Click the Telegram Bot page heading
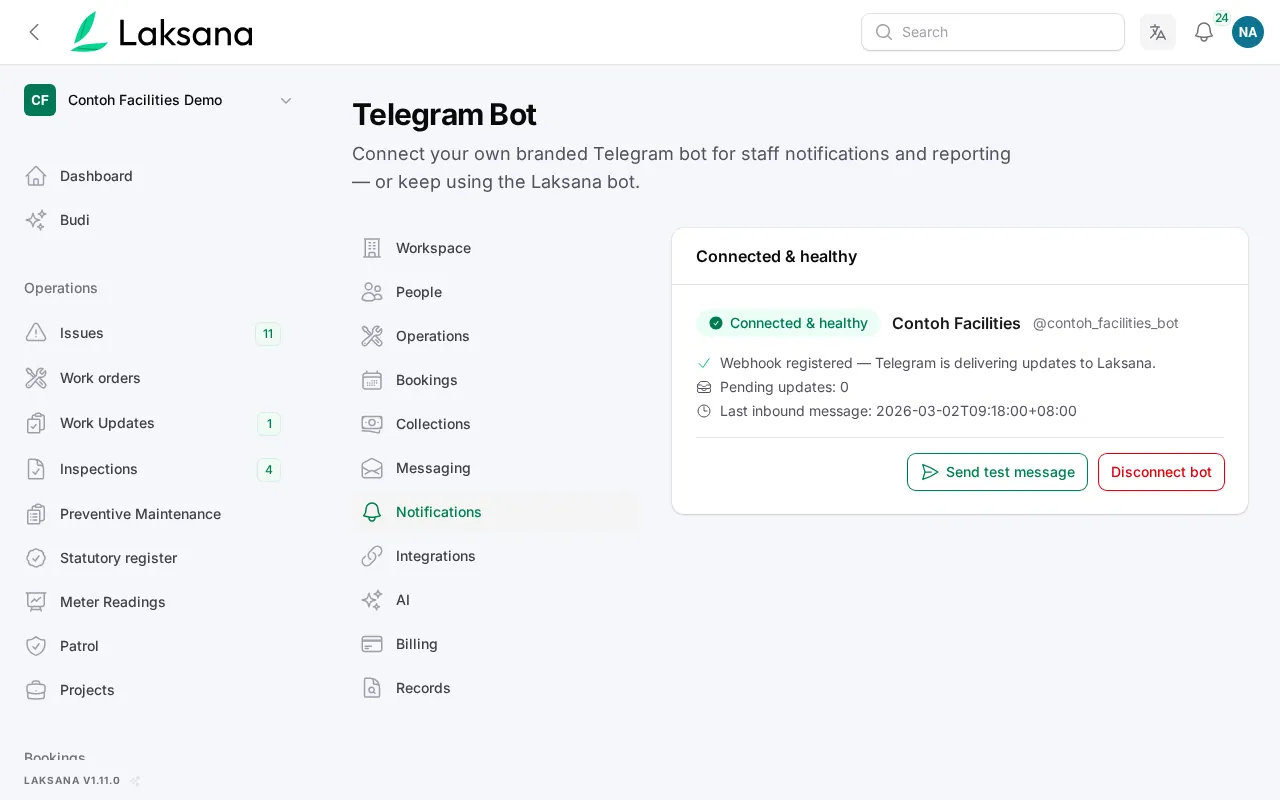Viewport: 1280px width, 800px height. pyautogui.click(x=444, y=114)
